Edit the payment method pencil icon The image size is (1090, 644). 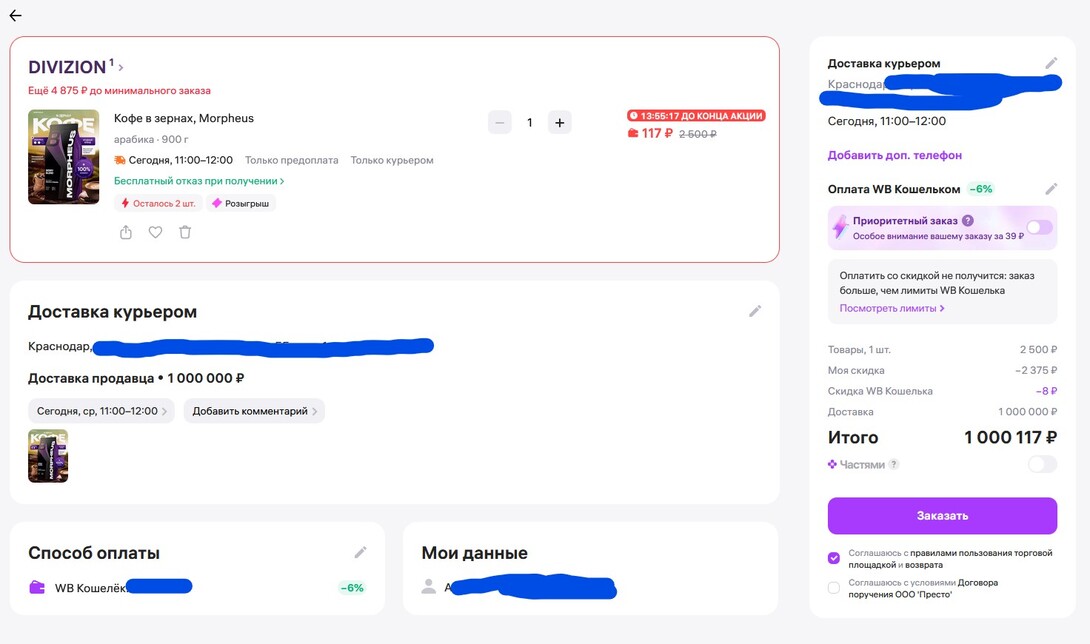click(361, 552)
